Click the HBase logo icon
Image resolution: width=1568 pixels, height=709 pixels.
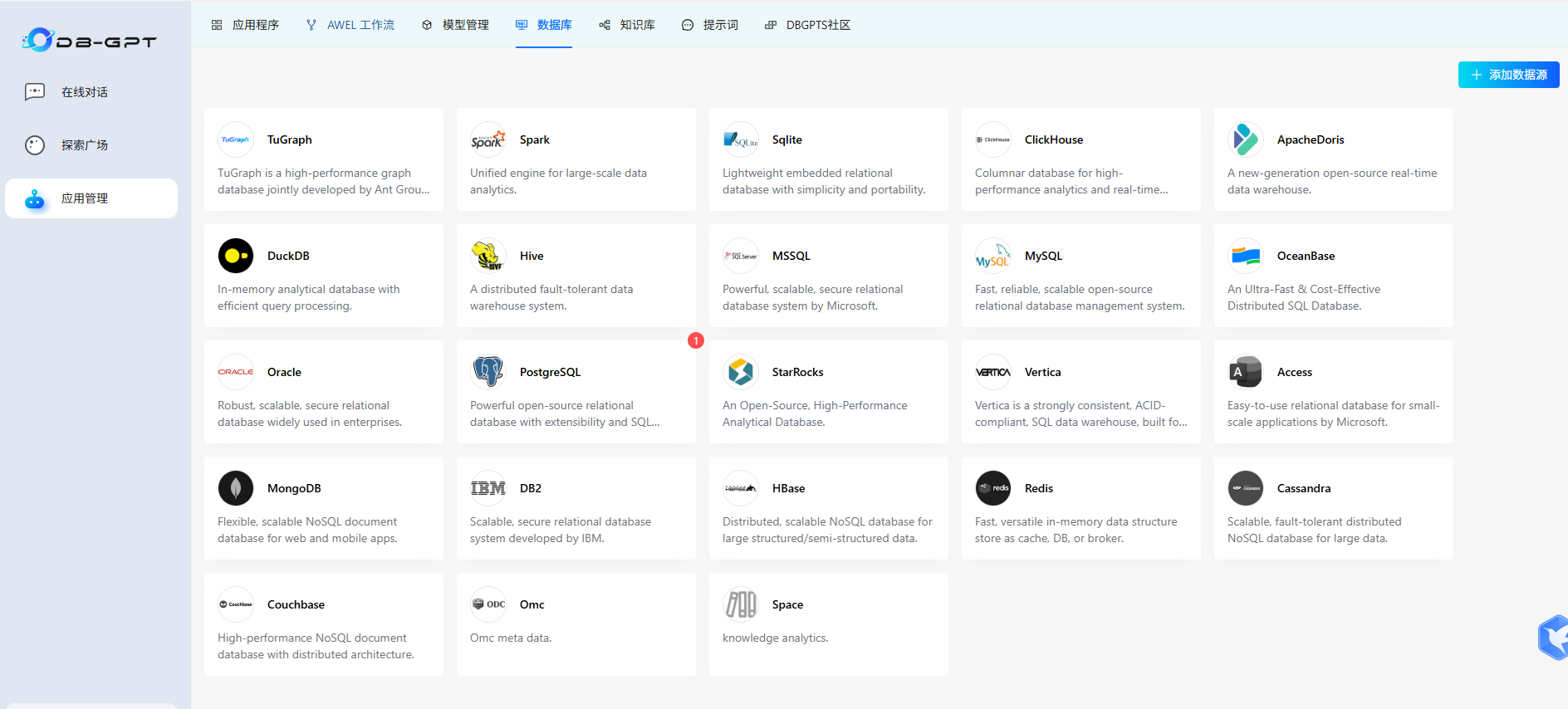pyautogui.click(x=741, y=488)
